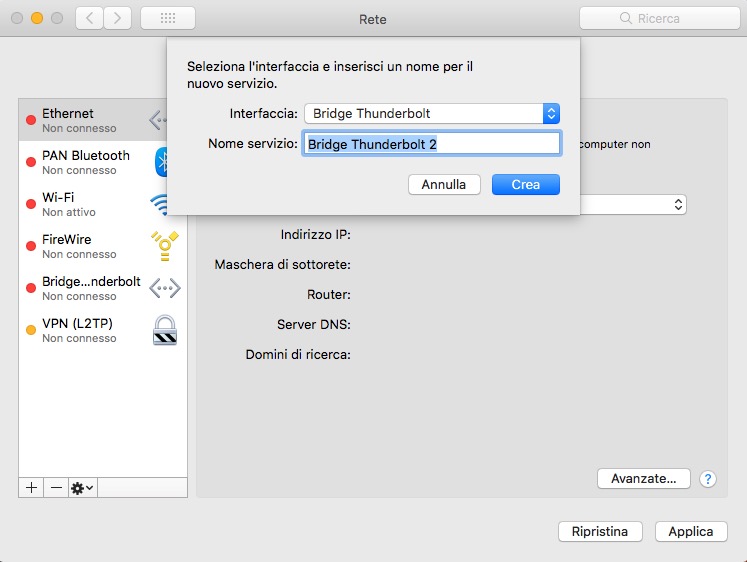This screenshot has width=747, height=562.
Task: Open the Interfaccia dropdown
Action: [x=431, y=114]
